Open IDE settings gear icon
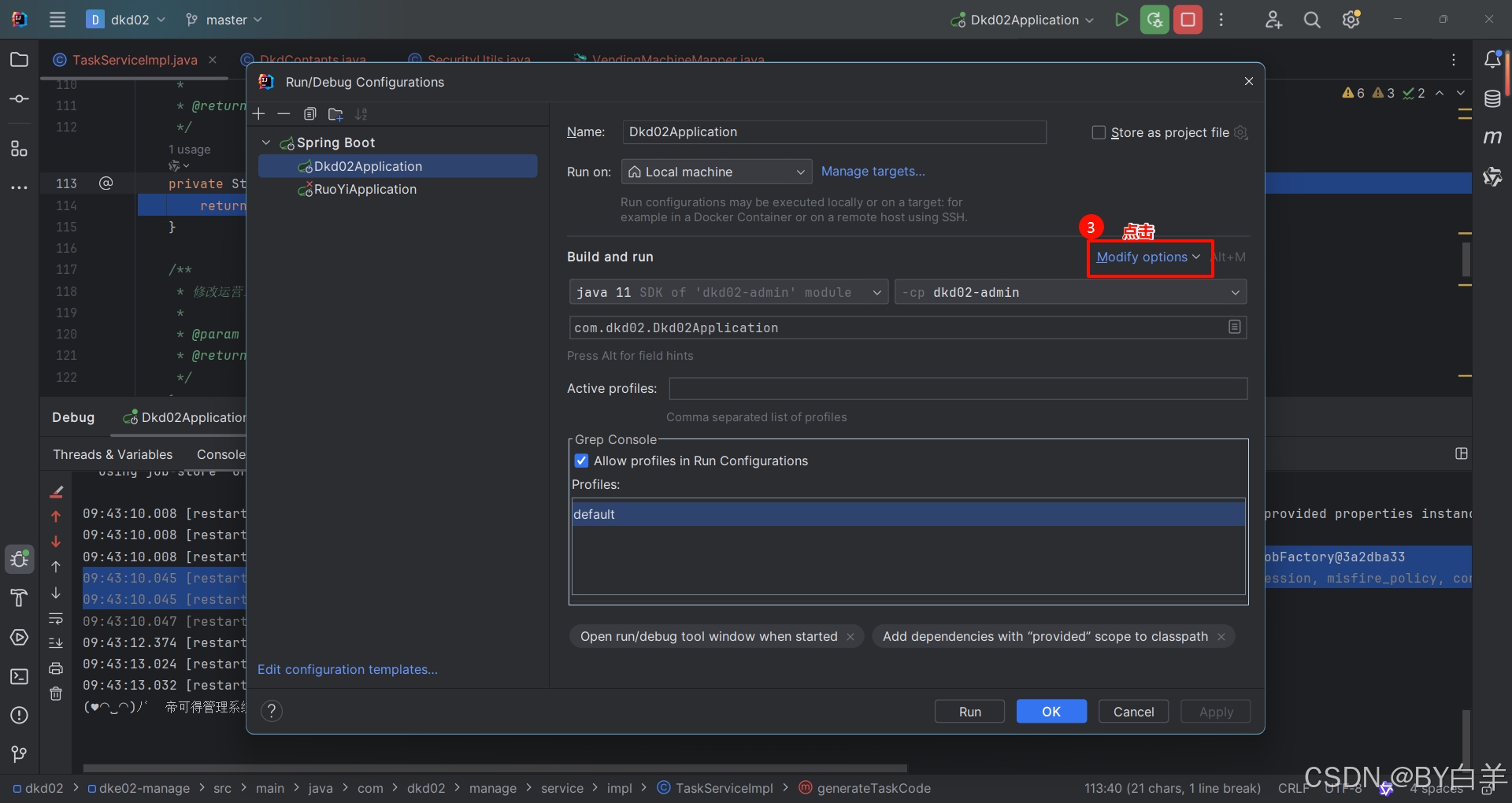Screen dimensions: 1512x803 1351,20
